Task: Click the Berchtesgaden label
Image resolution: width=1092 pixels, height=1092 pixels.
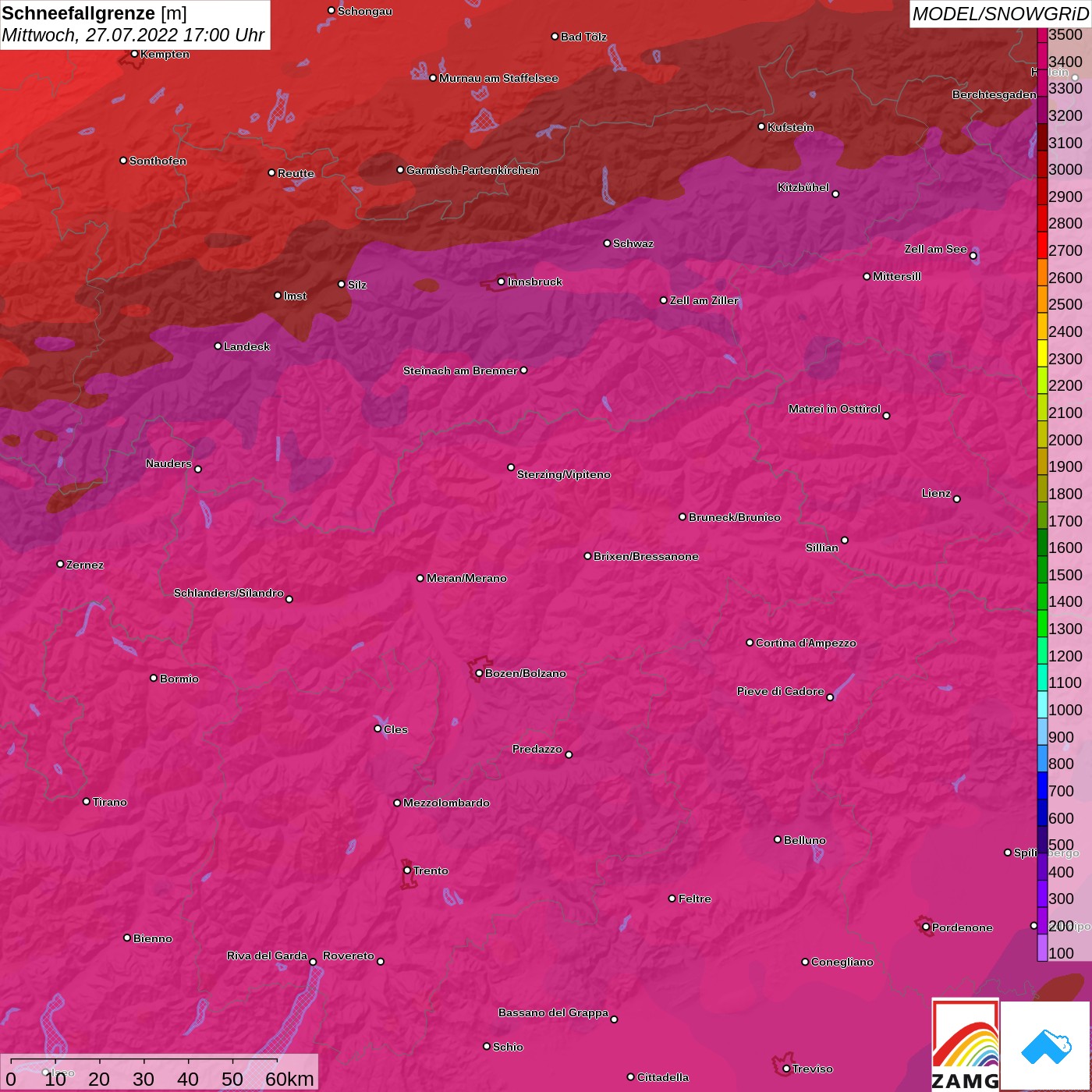Action: tap(994, 94)
